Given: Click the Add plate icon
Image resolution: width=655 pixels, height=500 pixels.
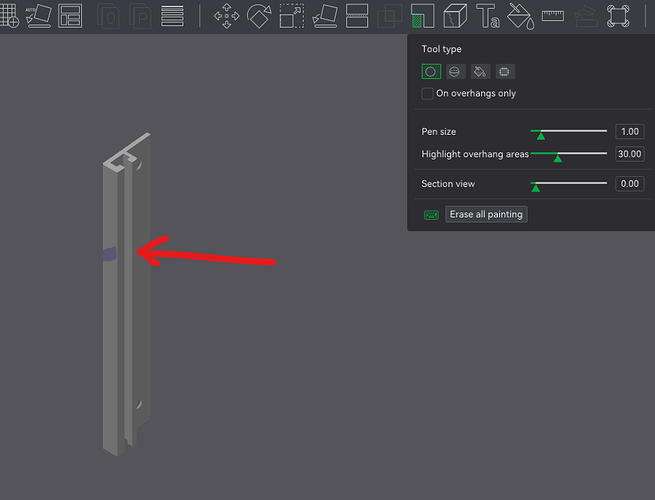Looking at the screenshot, I should (x=9, y=15).
